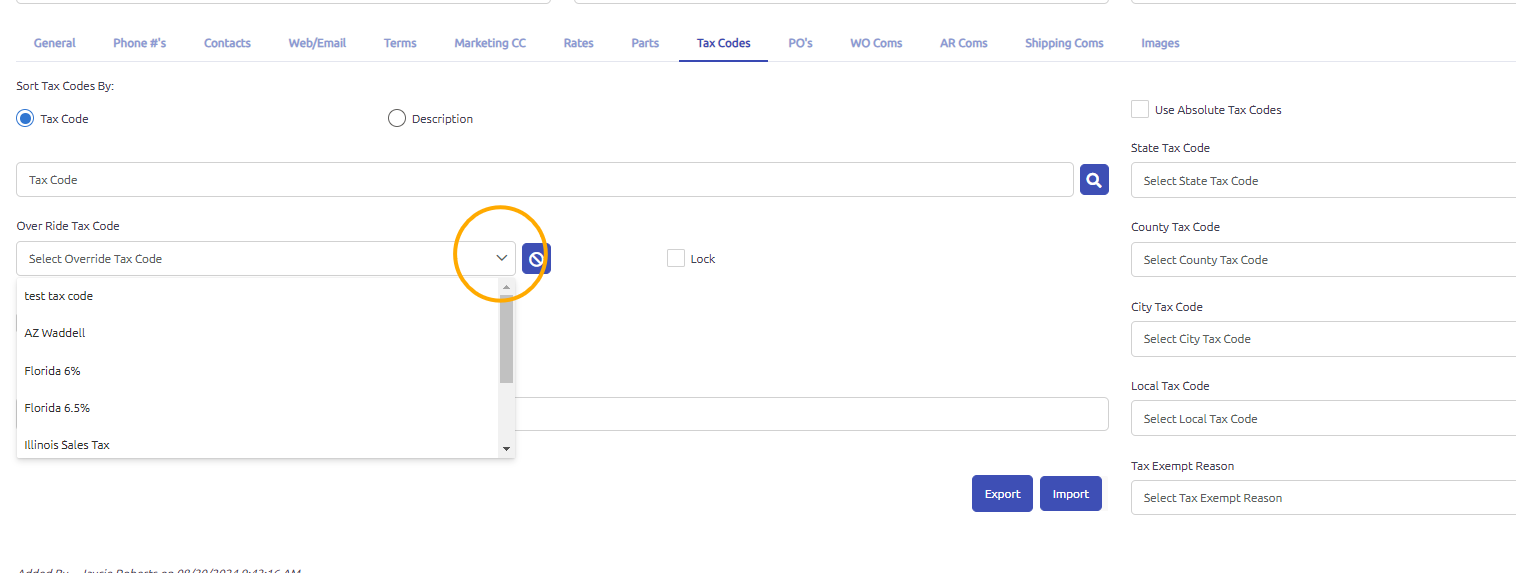Choose 'Illinois Sales Tax' override option
Viewport: 1516px width, 573px height.
258,445
